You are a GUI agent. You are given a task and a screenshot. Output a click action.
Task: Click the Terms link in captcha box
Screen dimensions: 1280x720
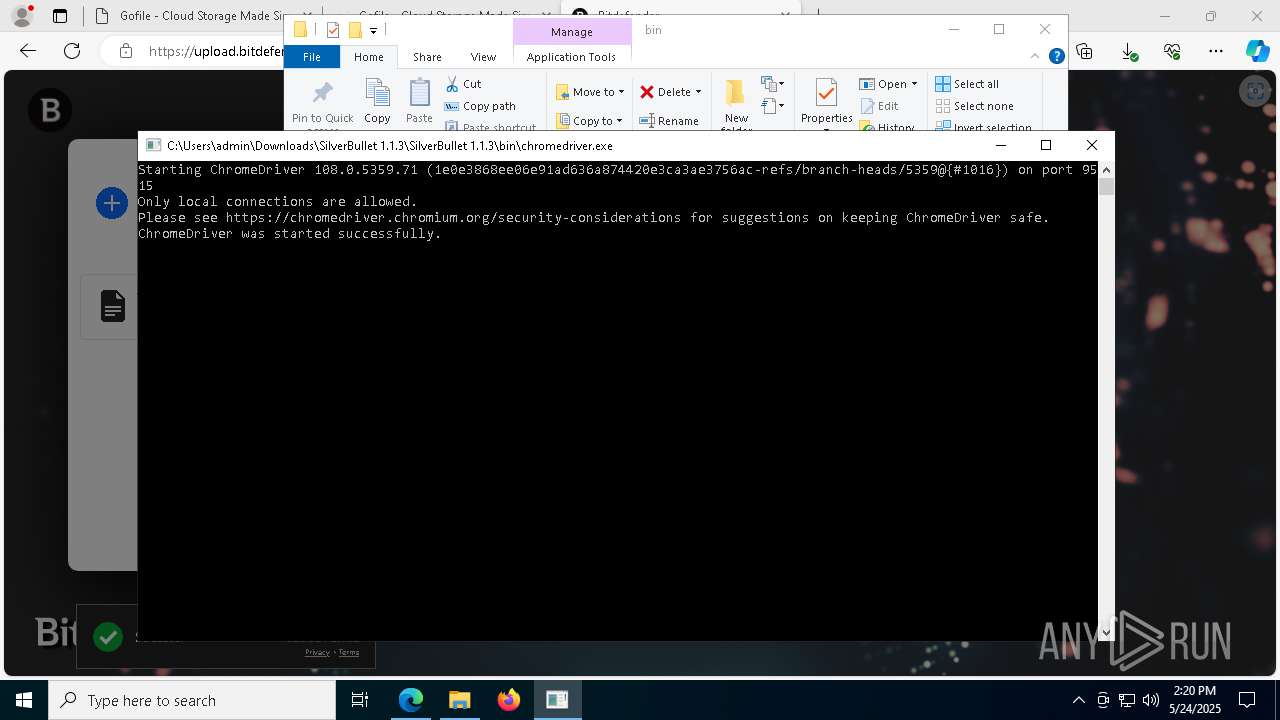point(348,652)
